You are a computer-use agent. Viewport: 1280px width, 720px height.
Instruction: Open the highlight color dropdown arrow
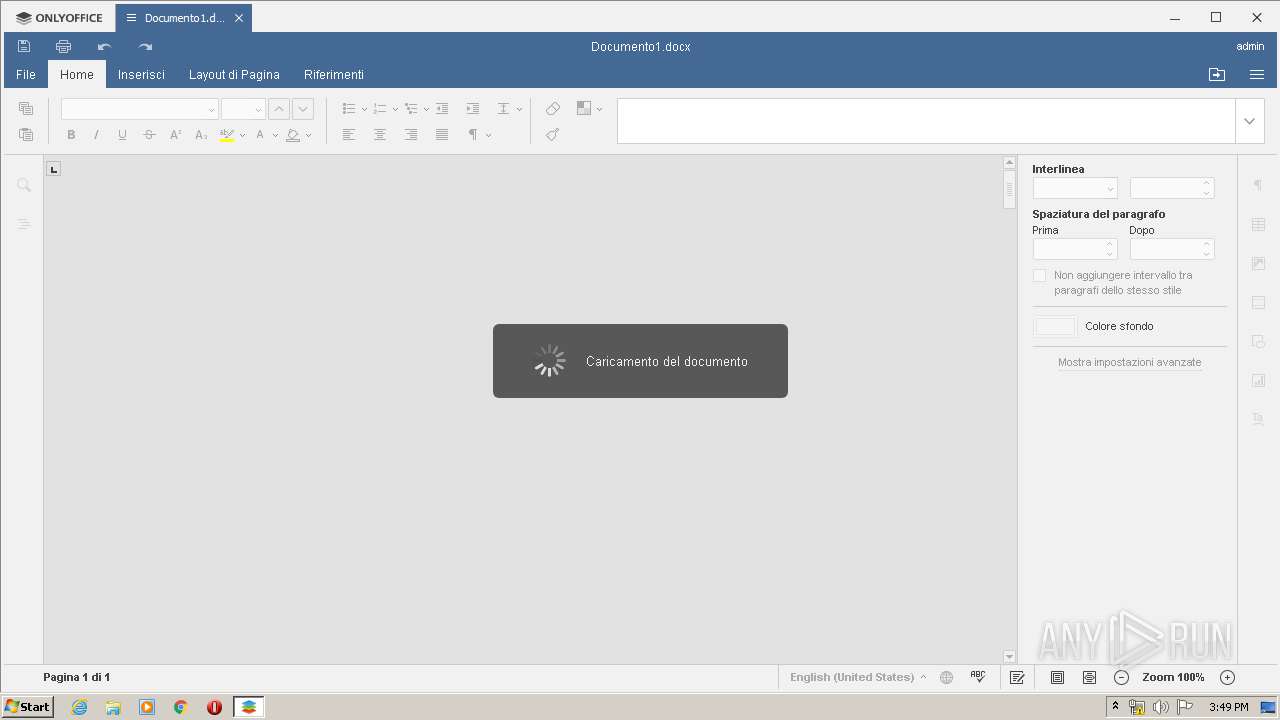[242, 135]
